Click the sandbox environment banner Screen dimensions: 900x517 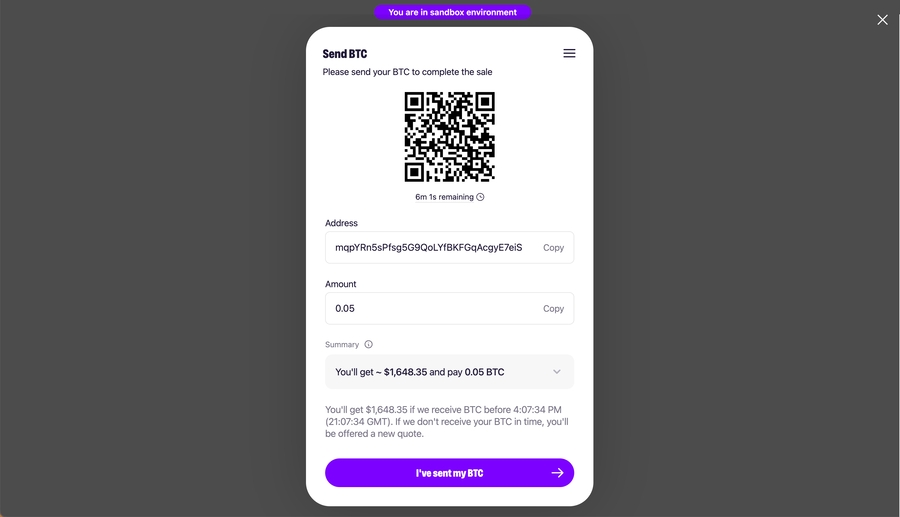452,12
